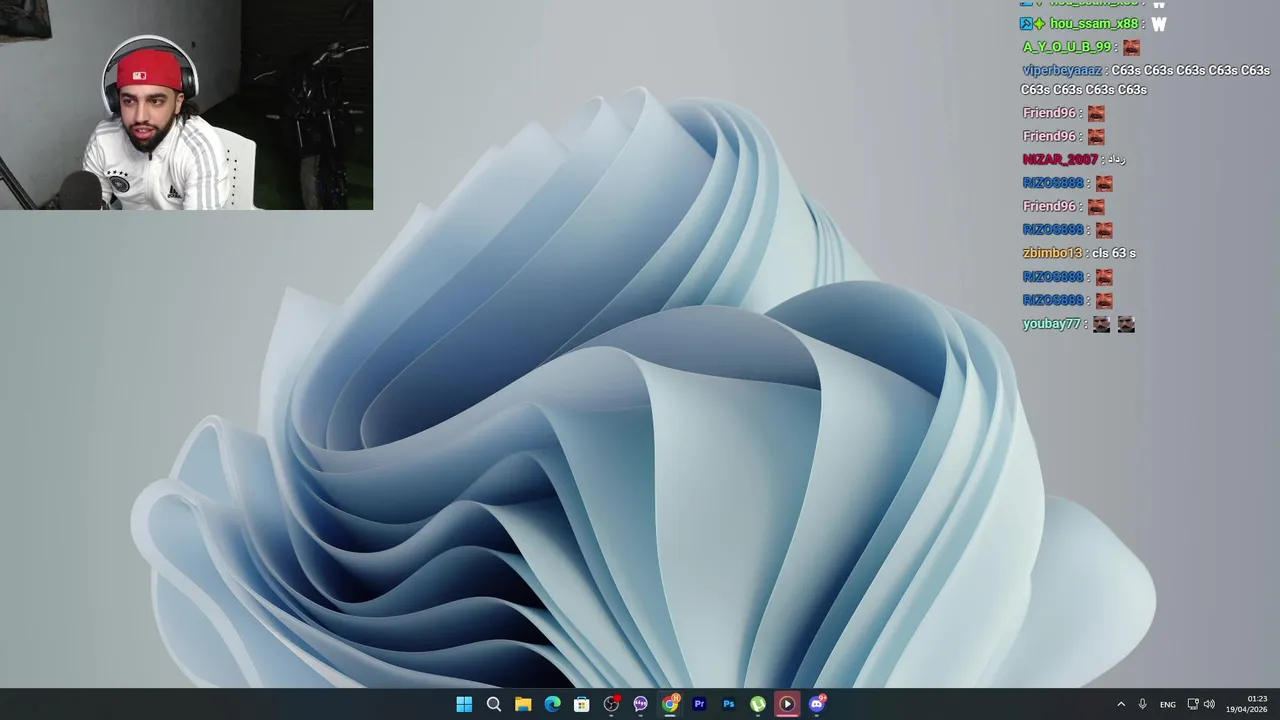
Task: Click username viperbeyaaaz in chat
Action: (1062, 70)
